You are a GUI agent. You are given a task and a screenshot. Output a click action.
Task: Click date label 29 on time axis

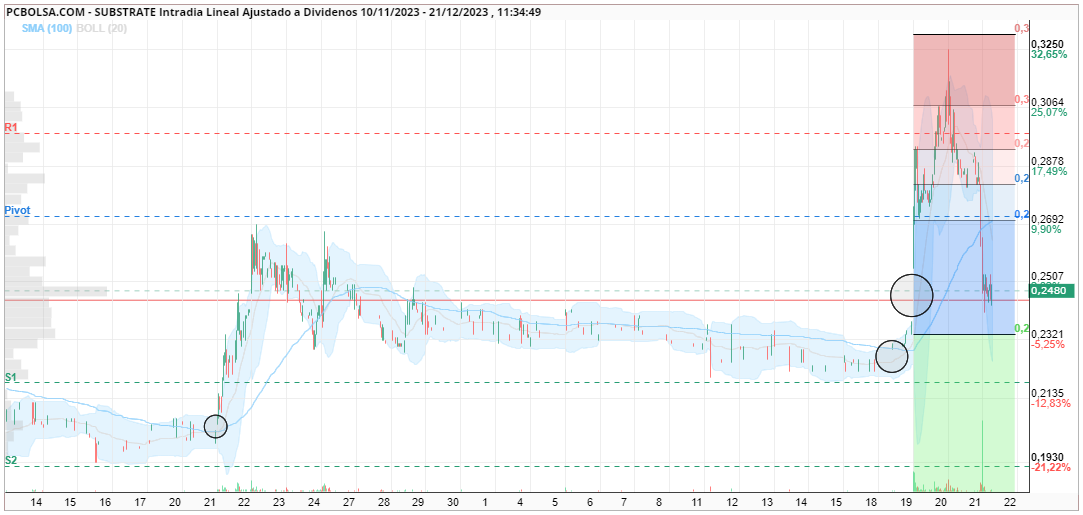point(419,502)
